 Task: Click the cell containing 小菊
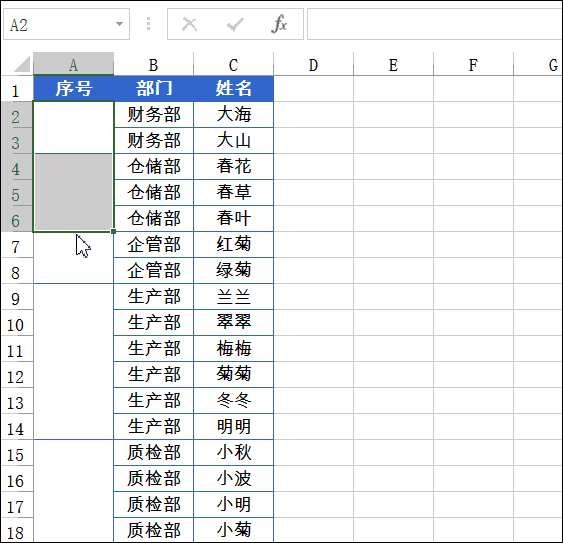pos(233,530)
